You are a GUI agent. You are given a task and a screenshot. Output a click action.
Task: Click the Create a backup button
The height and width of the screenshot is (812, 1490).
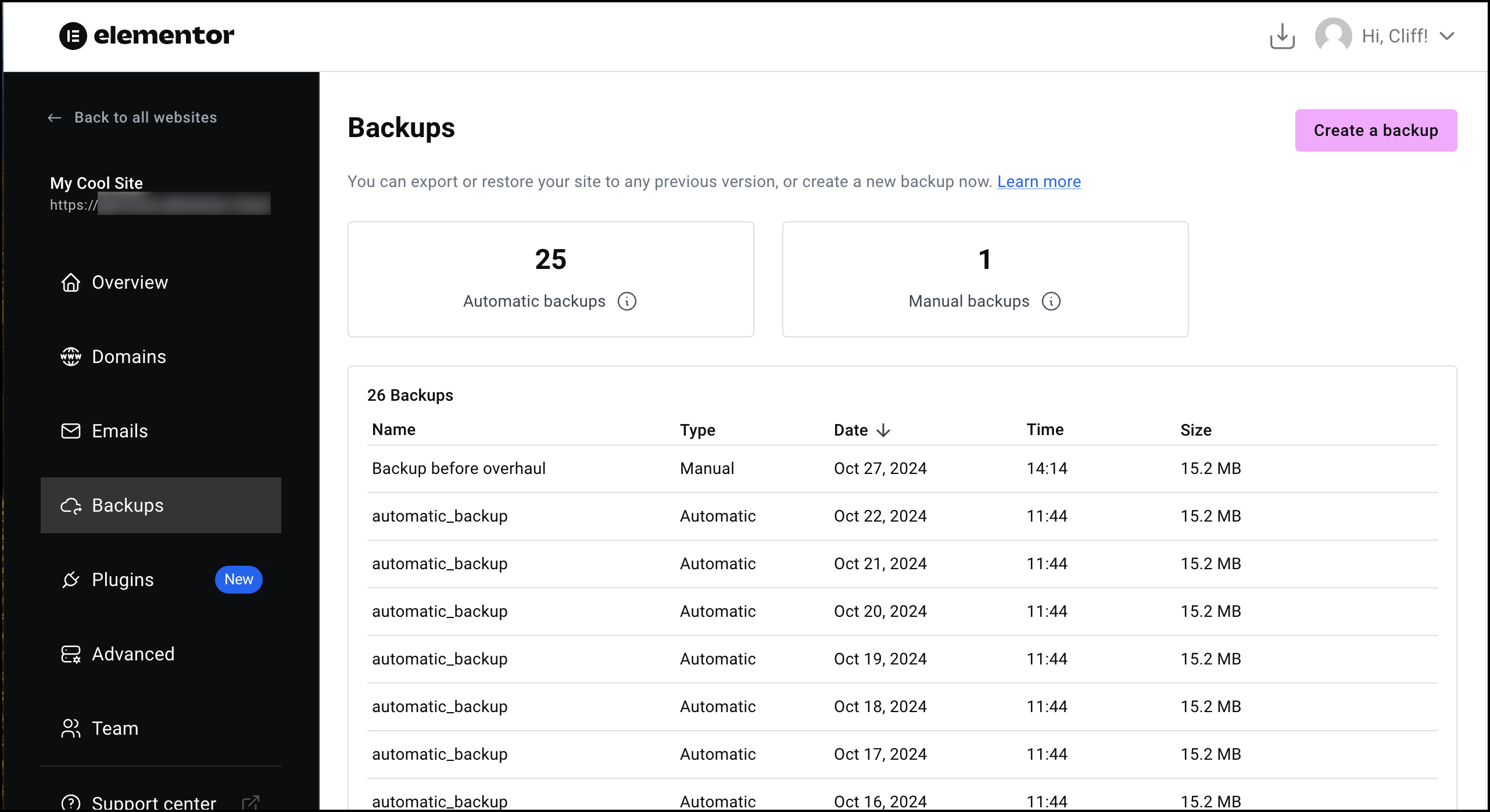tap(1375, 130)
